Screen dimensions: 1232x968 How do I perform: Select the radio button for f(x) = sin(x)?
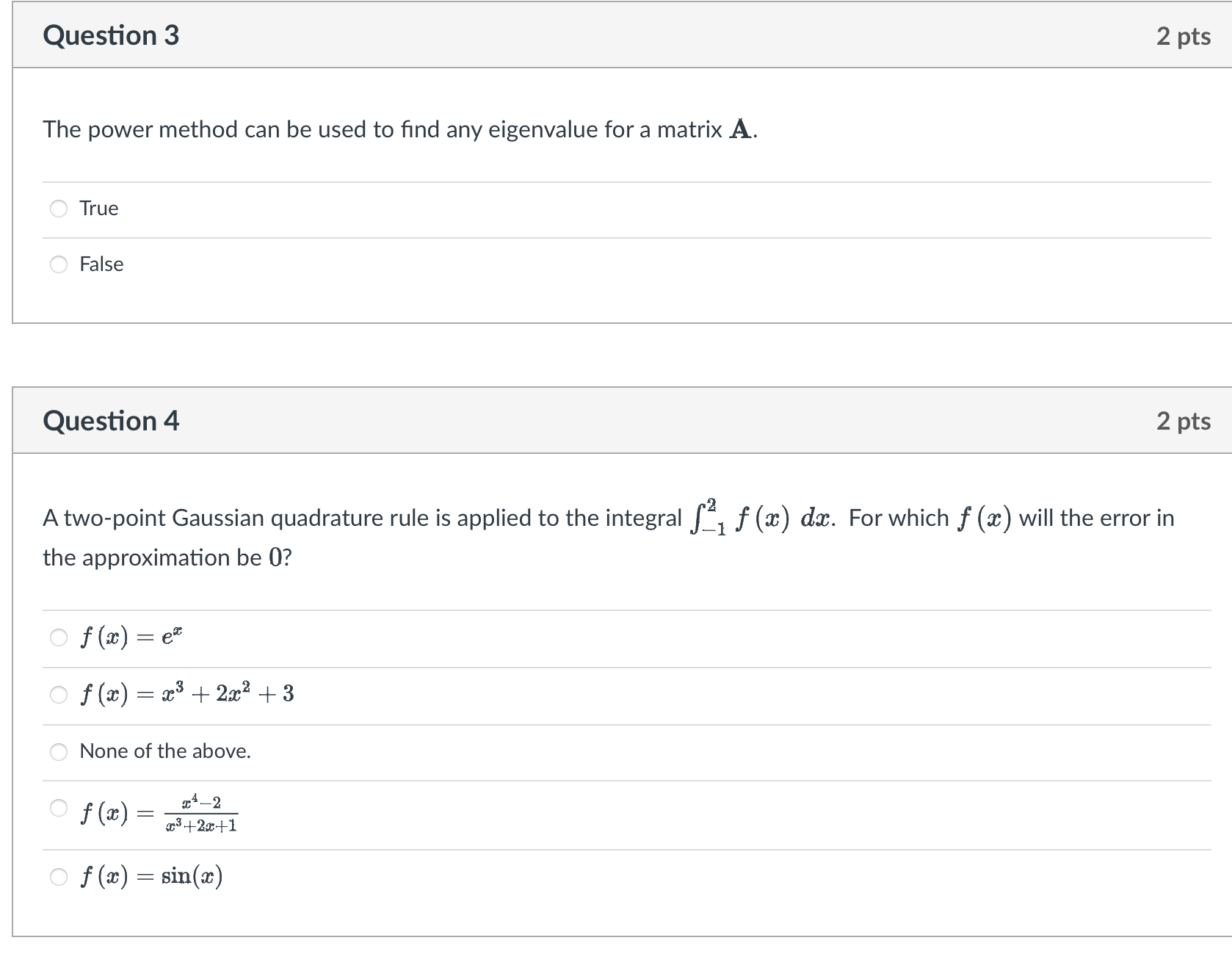tap(59, 877)
